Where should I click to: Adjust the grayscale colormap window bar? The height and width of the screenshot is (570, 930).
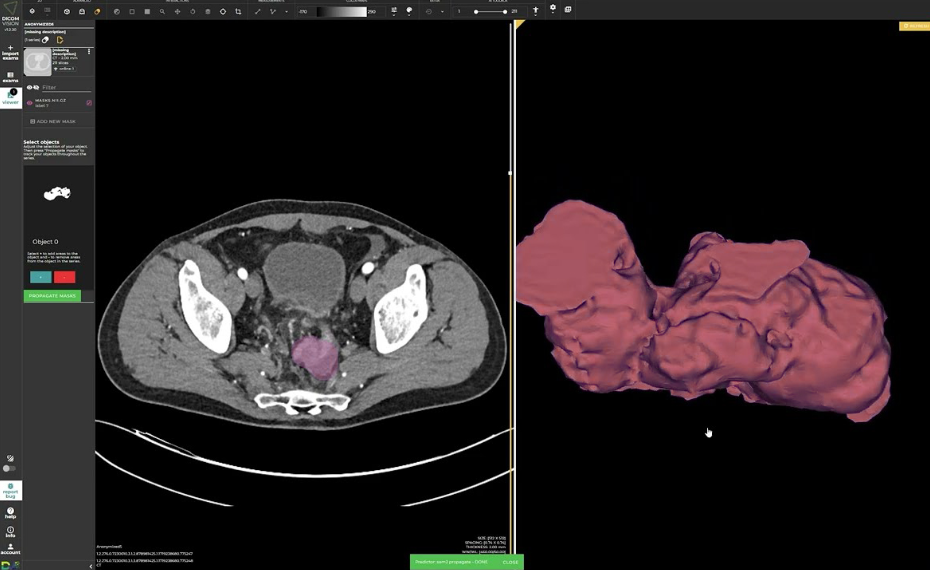[x=341, y=12]
